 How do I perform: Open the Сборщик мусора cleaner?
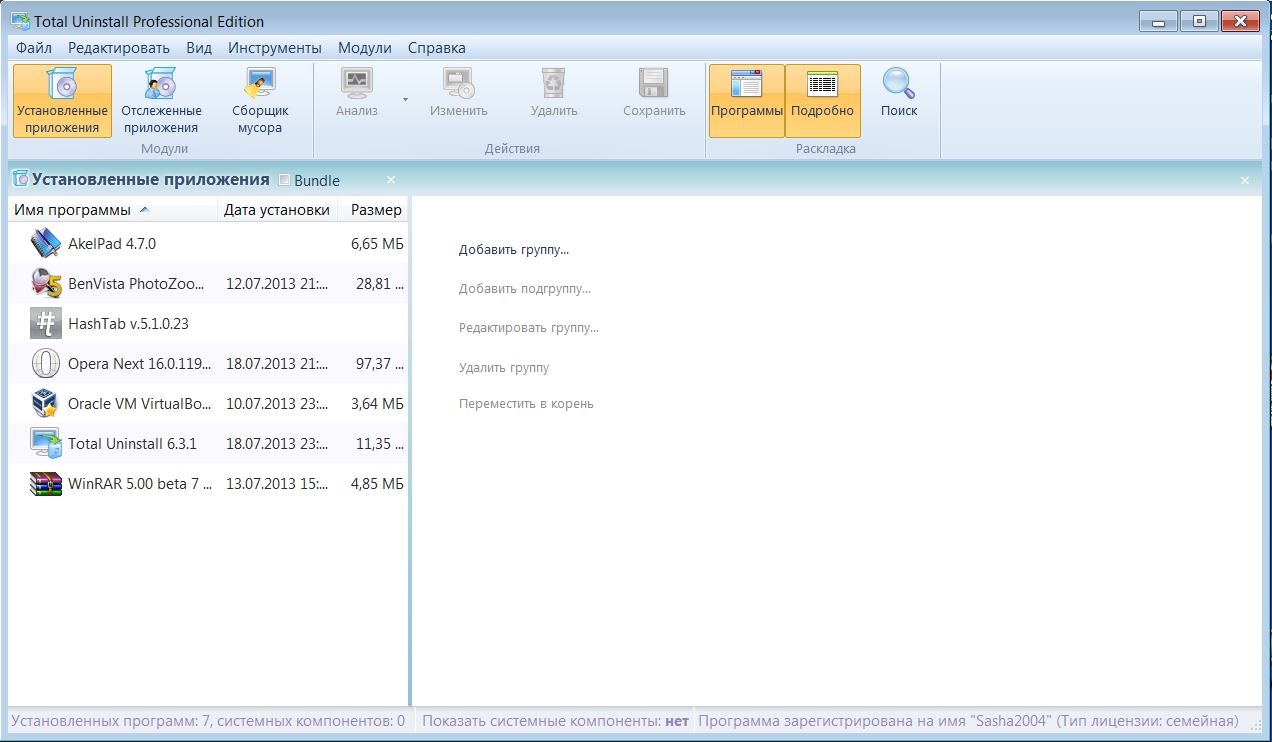coord(260,101)
